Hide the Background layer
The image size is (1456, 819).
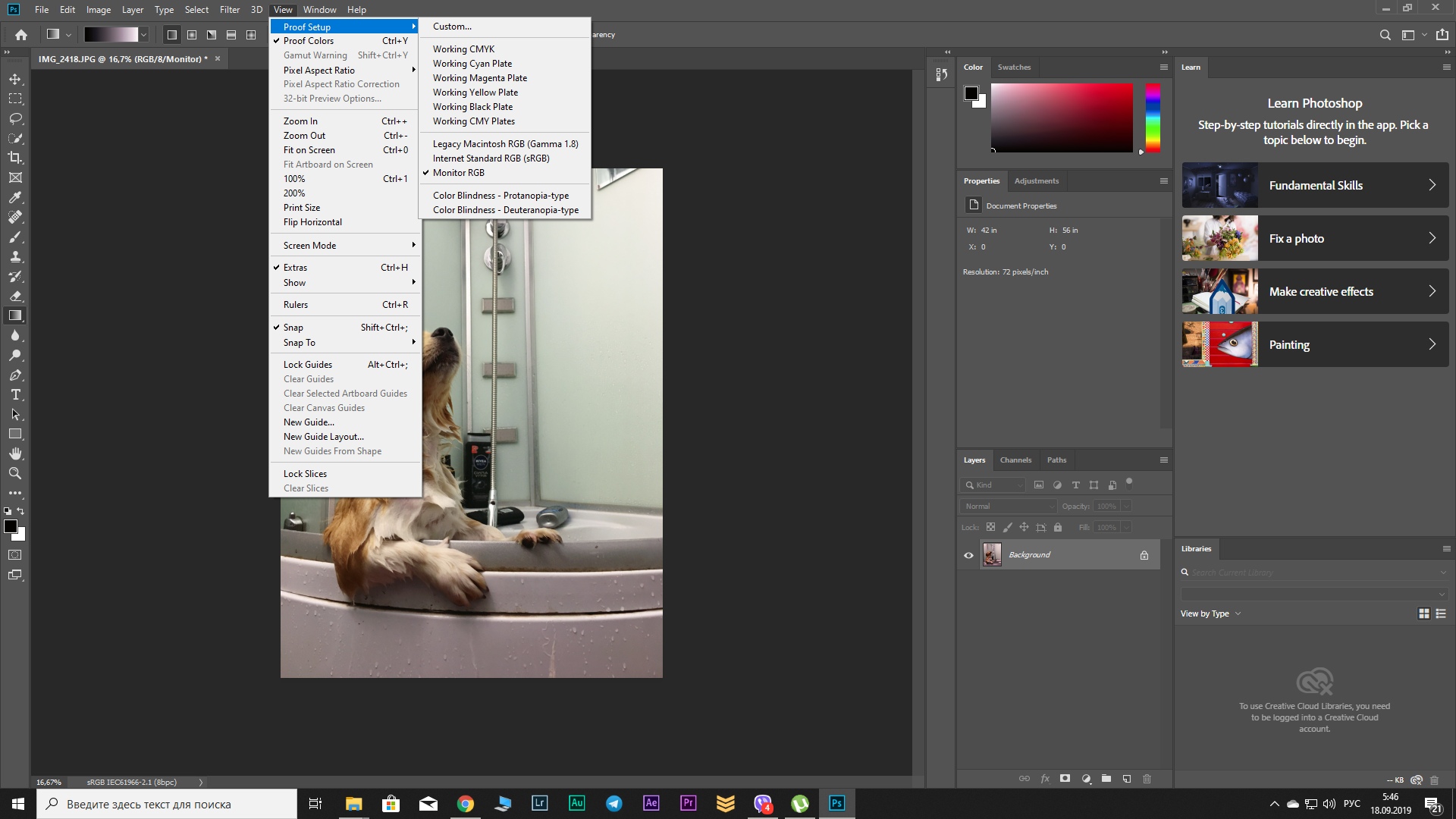[x=968, y=555]
